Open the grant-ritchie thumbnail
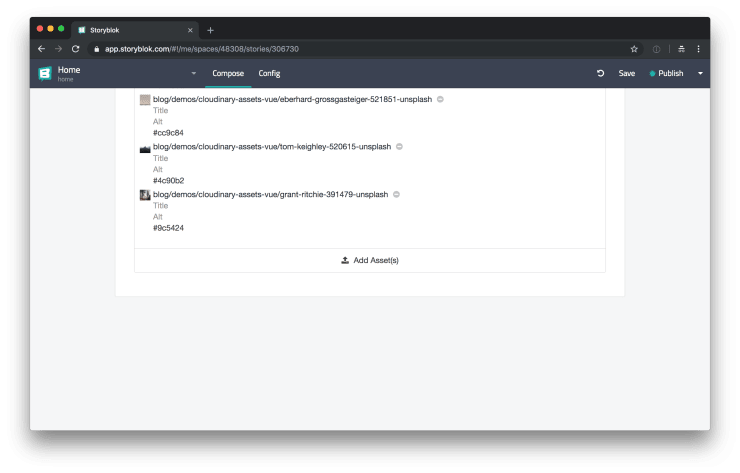Viewport: 740px width, 473px height. point(145,194)
